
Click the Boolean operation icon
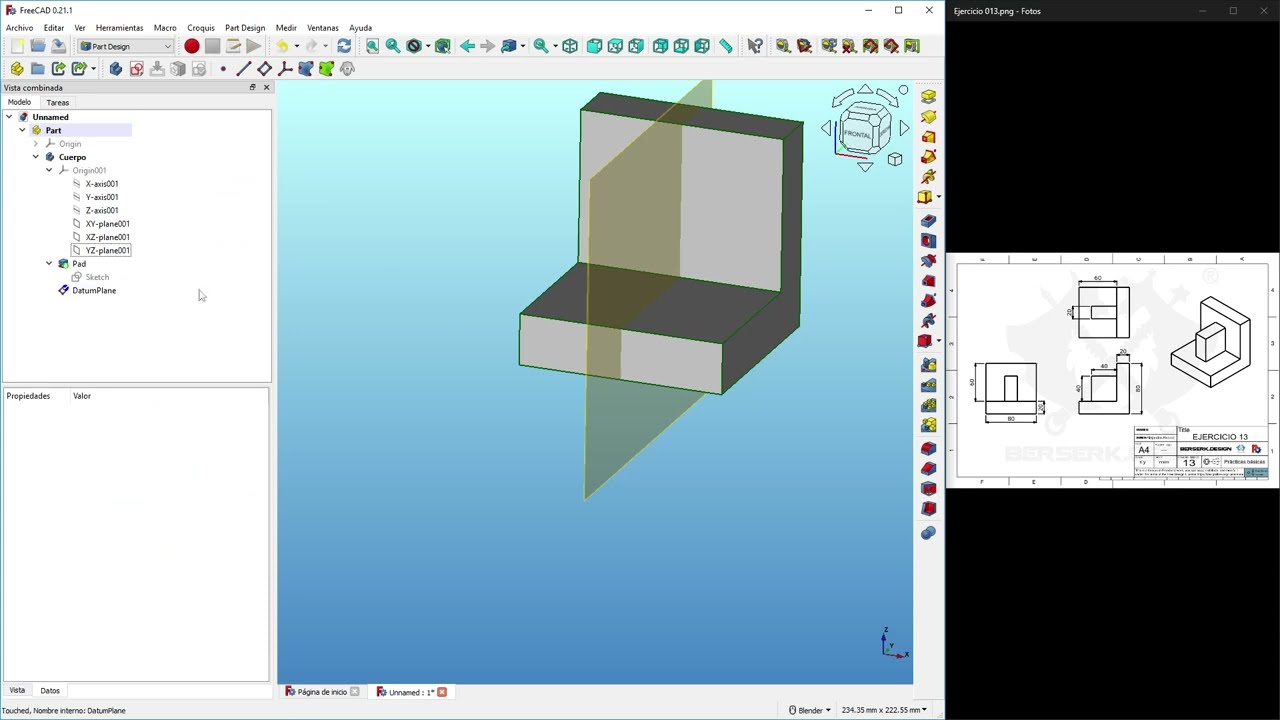pyautogui.click(x=928, y=533)
